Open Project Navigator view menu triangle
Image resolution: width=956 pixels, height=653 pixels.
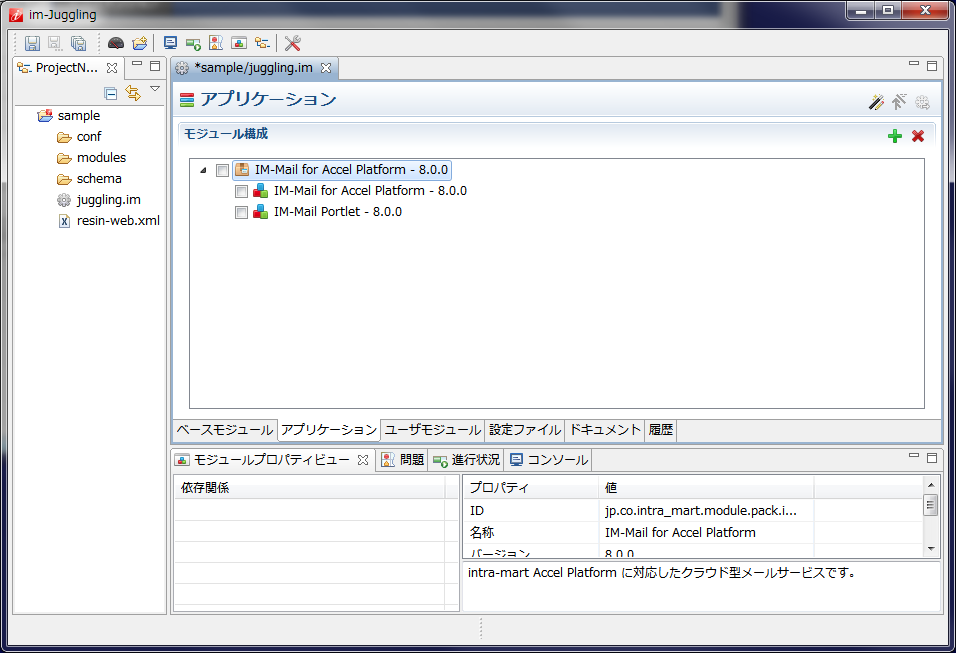(x=155, y=89)
